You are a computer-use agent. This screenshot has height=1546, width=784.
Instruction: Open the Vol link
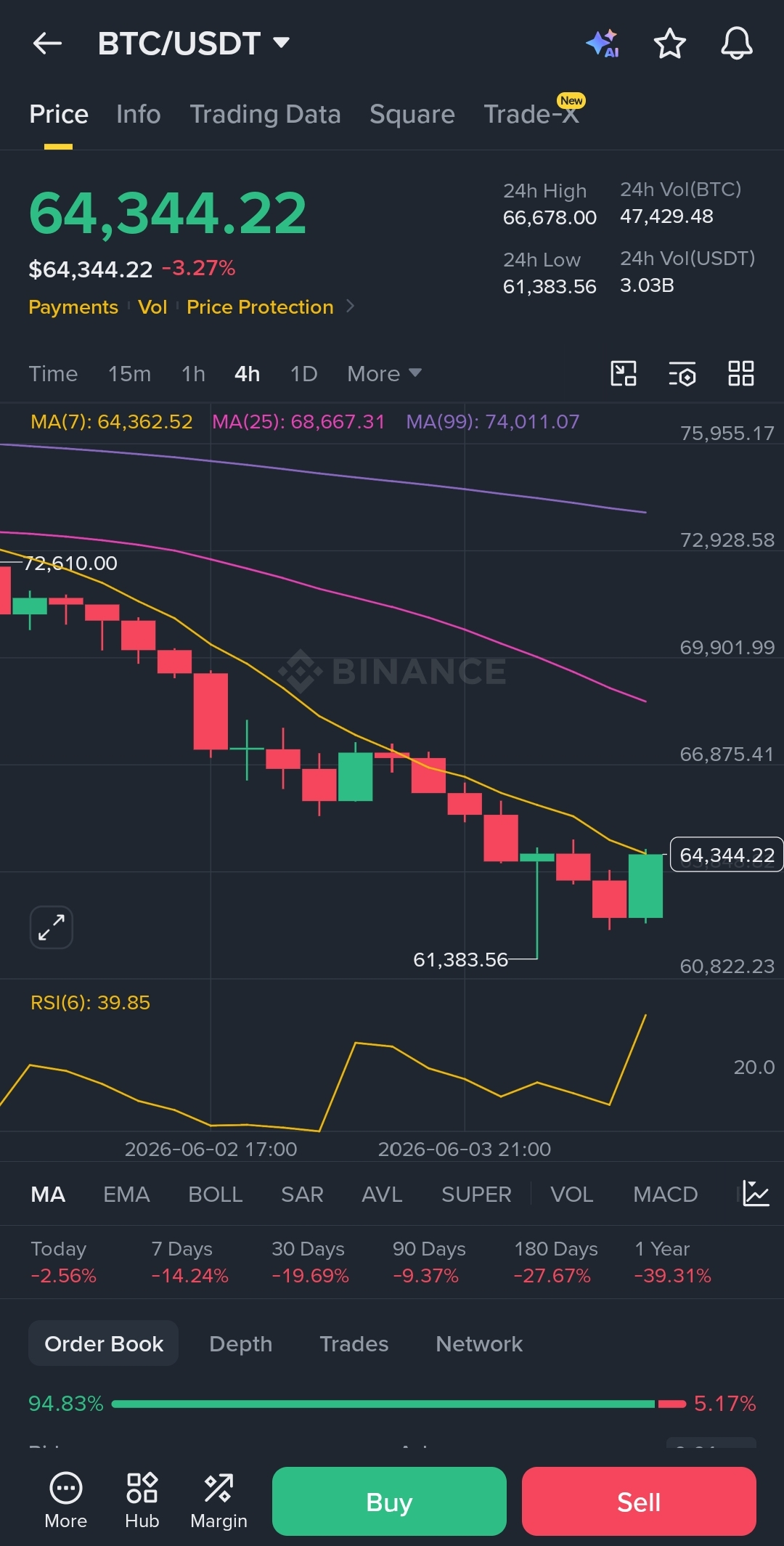(x=152, y=306)
